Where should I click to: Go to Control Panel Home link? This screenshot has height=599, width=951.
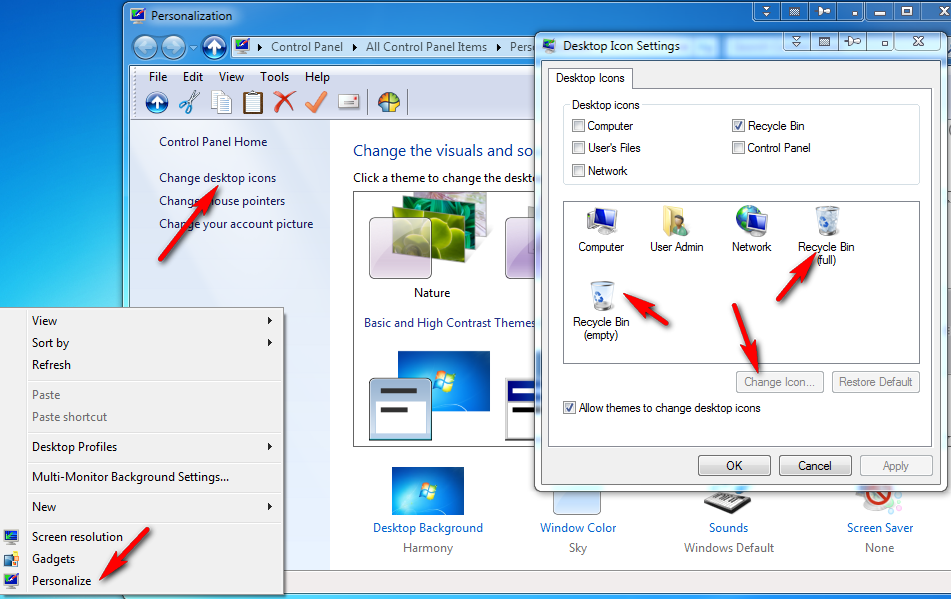(x=213, y=142)
